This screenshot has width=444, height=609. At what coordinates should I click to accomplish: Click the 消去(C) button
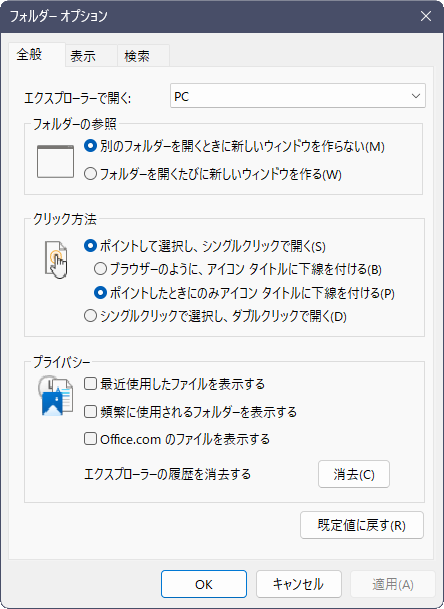354,474
